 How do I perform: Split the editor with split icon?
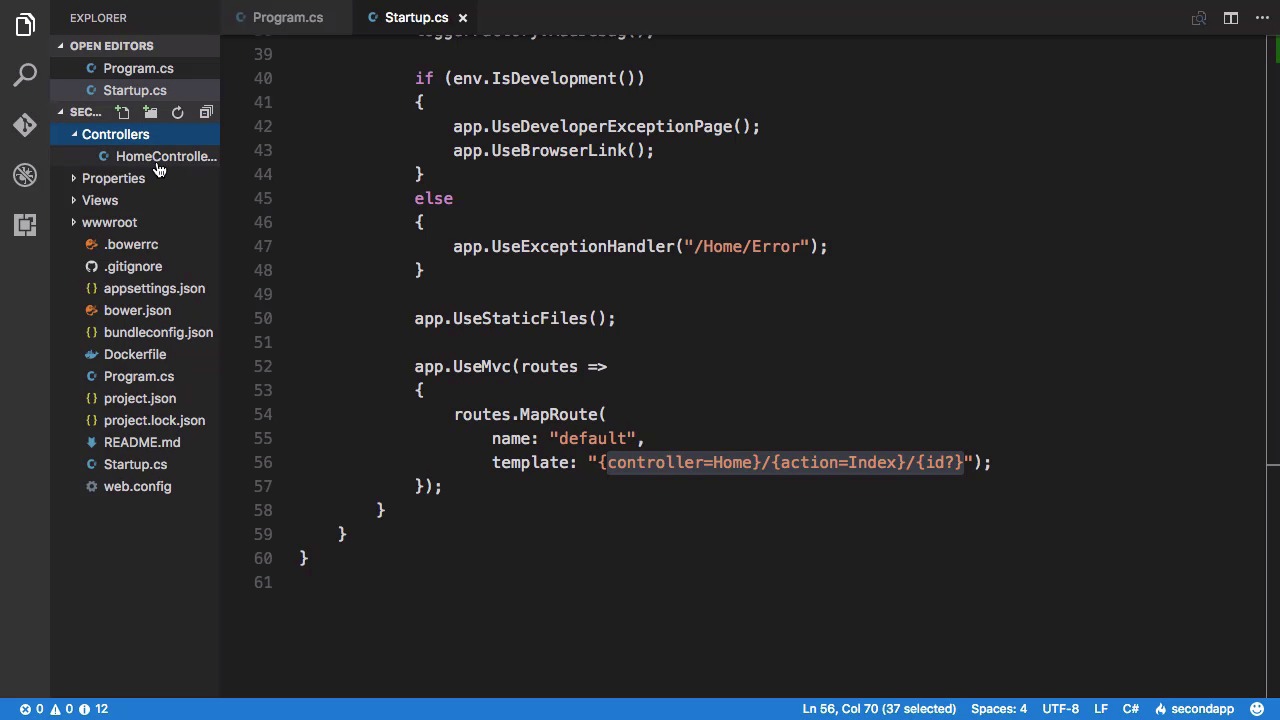(1231, 18)
